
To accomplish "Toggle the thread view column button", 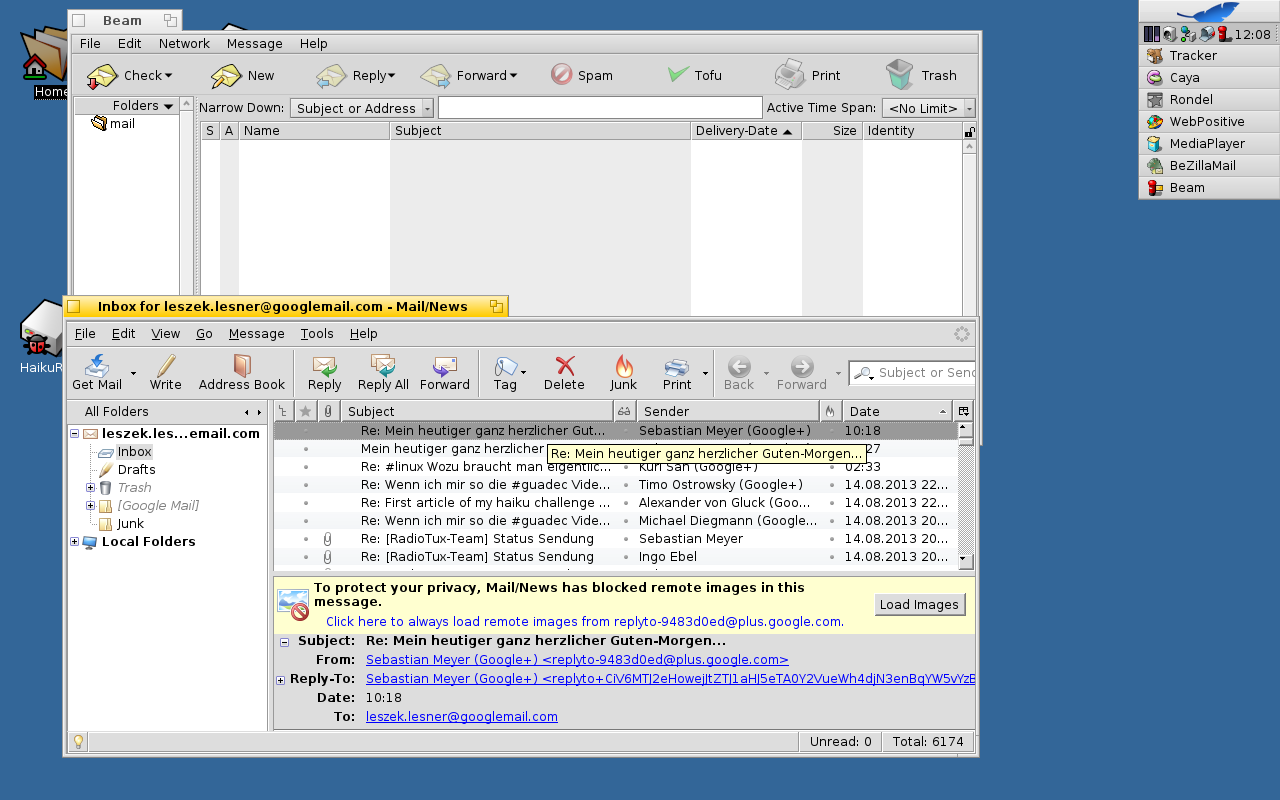I will click(x=283, y=411).
